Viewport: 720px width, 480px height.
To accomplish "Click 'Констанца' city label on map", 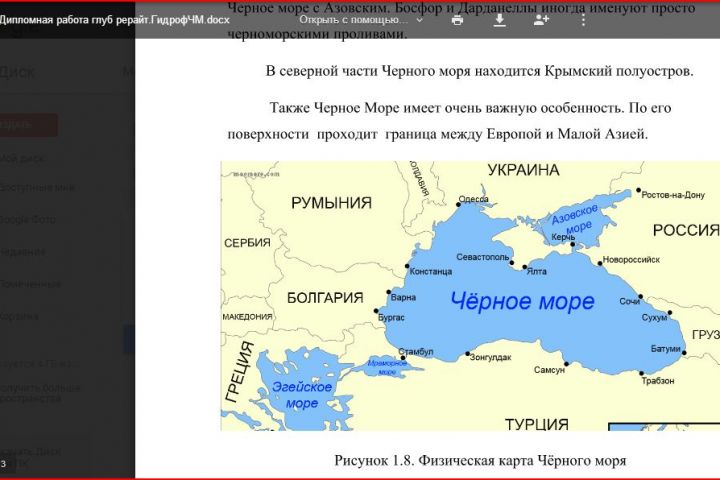I will tap(431, 271).
